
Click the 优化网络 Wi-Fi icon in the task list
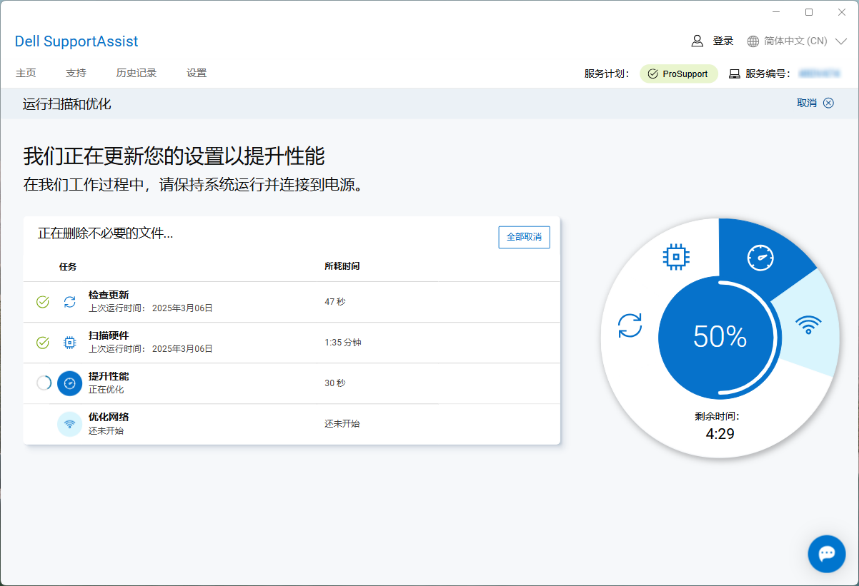click(x=69, y=424)
